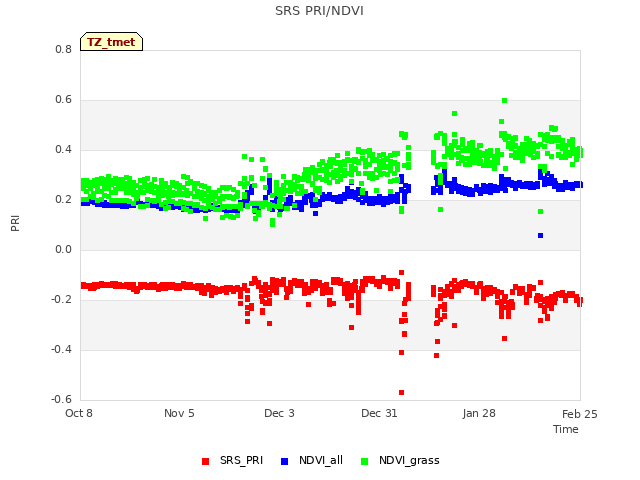Click the TZ_tmet label tag

(x=111, y=42)
